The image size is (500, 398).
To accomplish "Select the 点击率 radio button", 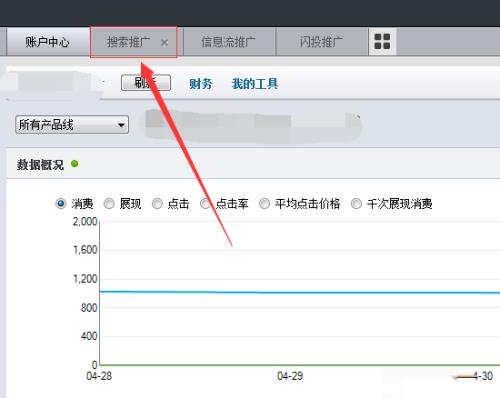I will point(205,203).
